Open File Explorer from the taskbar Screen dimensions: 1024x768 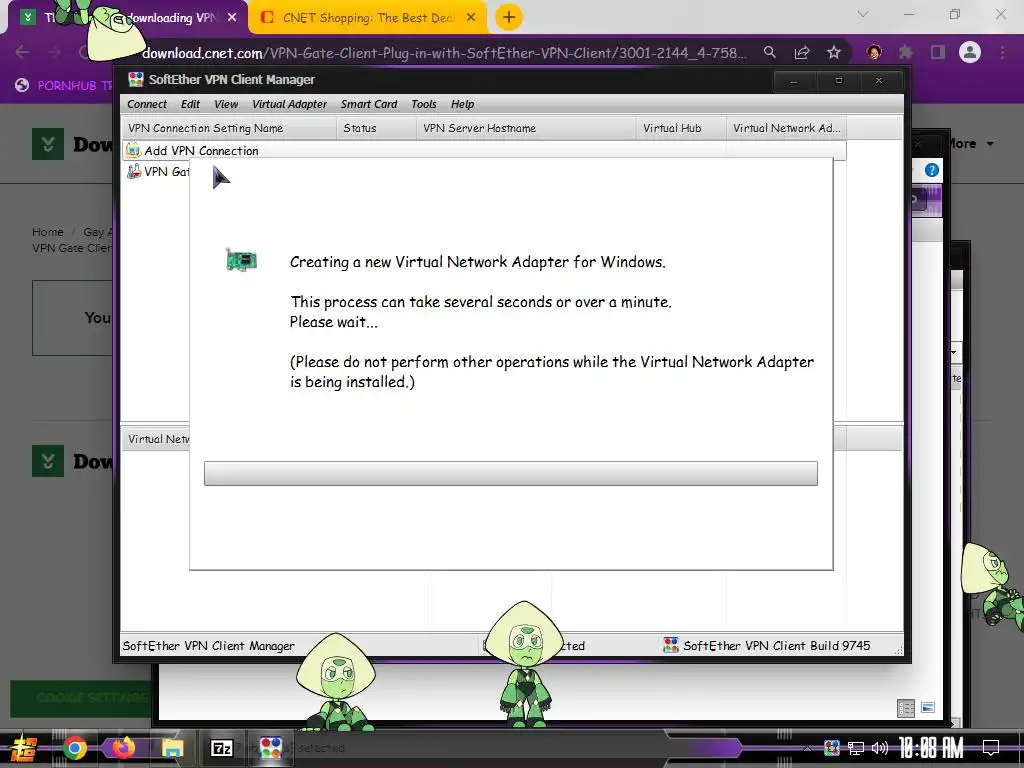coord(172,748)
